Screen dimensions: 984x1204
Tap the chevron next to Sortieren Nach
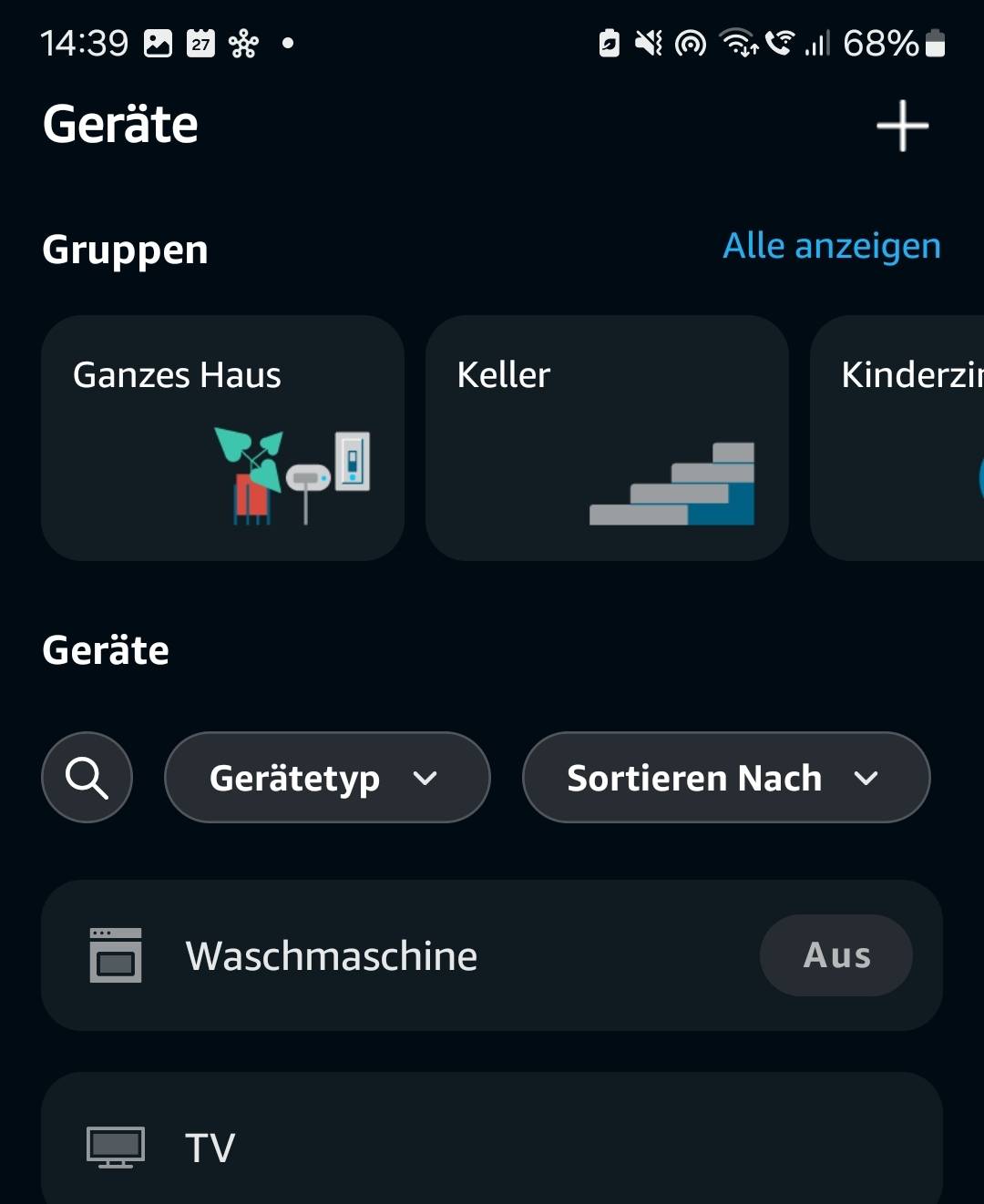click(866, 779)
